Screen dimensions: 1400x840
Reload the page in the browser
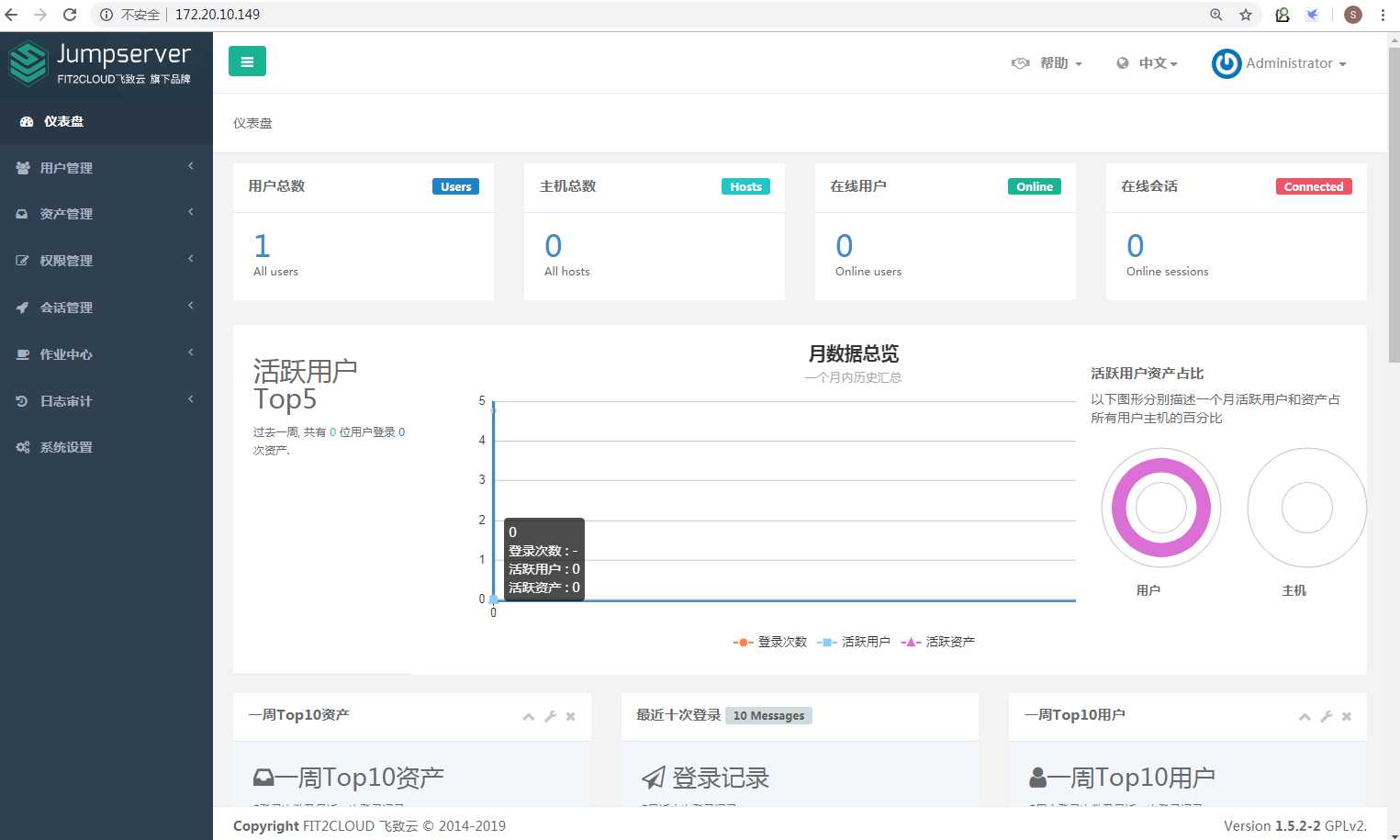click(x=70, y=15)
